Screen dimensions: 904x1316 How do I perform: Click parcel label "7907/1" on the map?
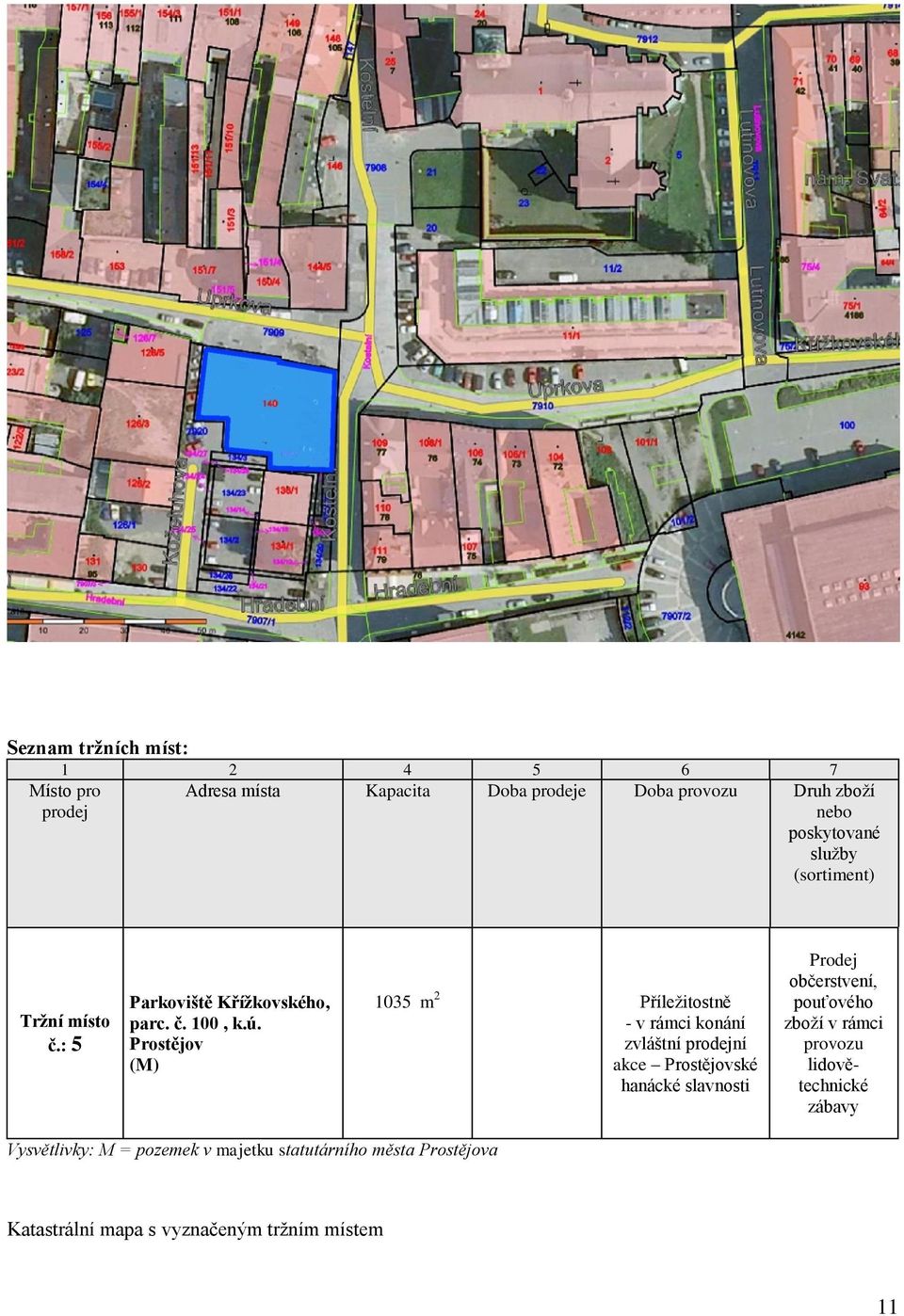click(x=260, y=620)
